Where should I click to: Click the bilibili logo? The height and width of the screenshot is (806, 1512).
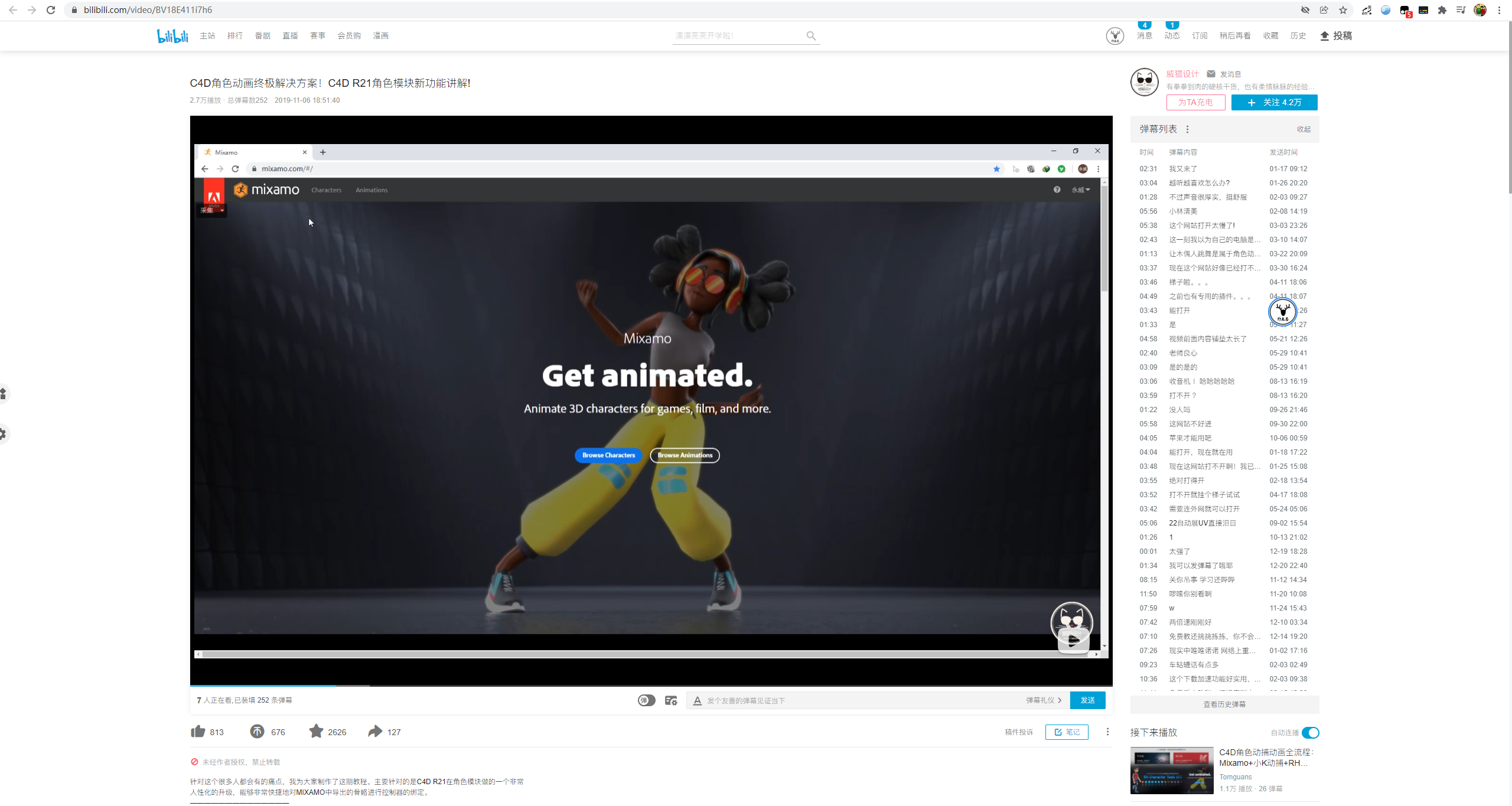click(172, 36)
